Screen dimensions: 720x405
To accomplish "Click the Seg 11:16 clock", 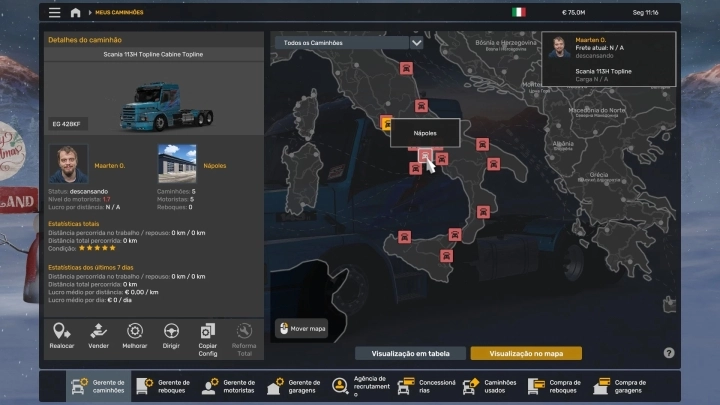I will pyautogui.click(x=645, y=12).
